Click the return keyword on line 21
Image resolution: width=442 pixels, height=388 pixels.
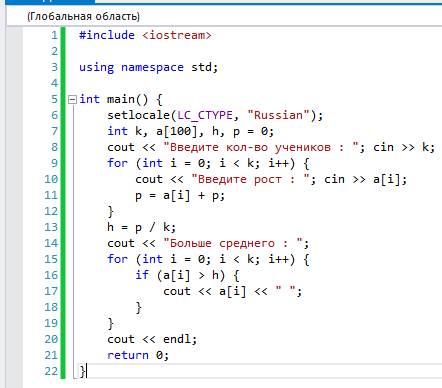tap(128, 355)
